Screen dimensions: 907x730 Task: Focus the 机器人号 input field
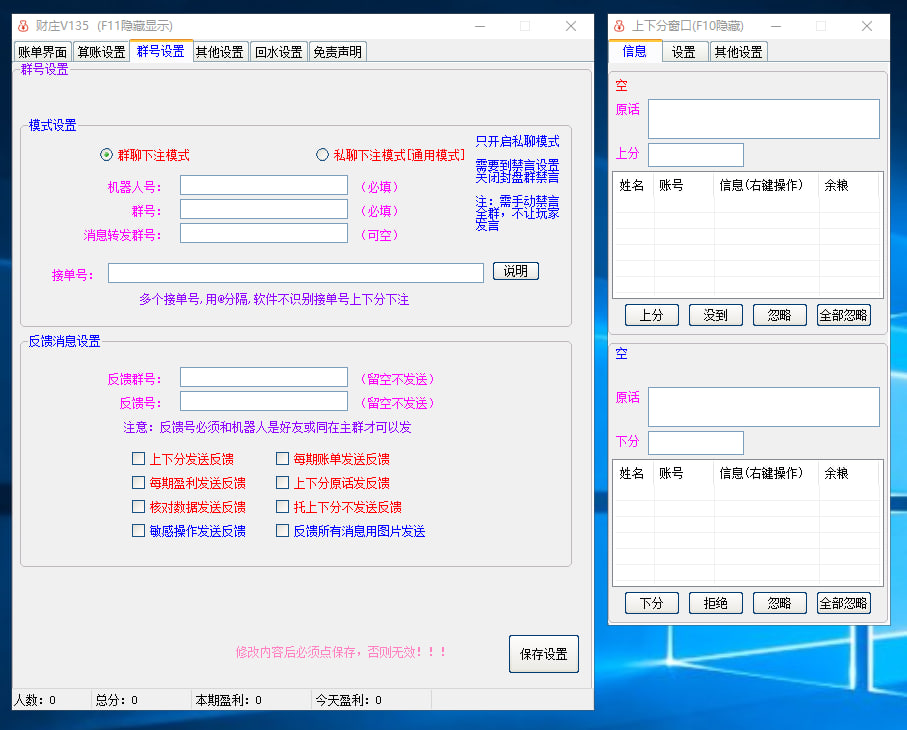[x=264, y=185]
